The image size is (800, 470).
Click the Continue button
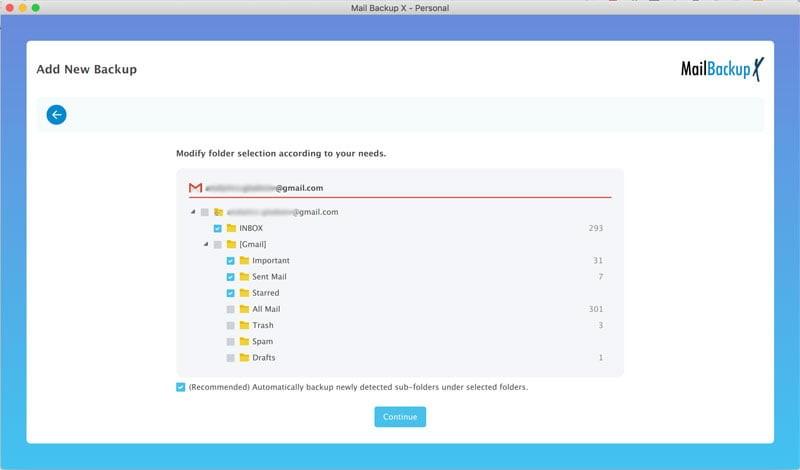click(x=400, y=417)
